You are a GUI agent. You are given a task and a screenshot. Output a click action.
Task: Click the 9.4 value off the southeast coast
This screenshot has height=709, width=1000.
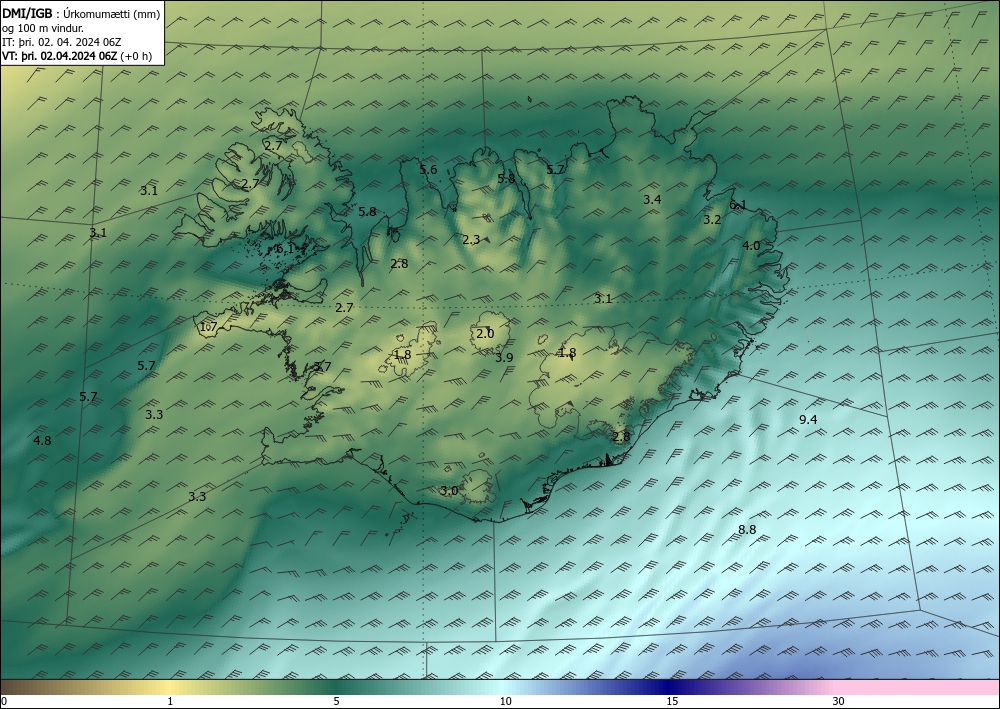click(808, 420)
